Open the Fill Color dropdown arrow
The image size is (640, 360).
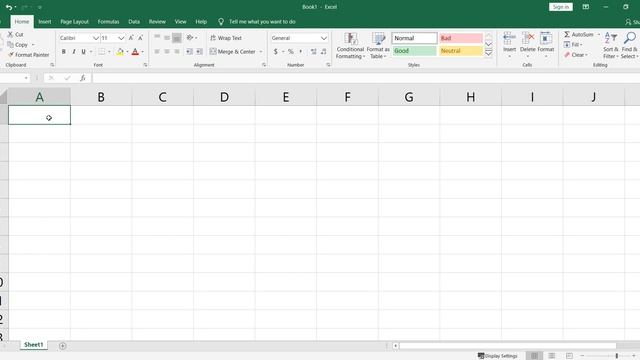[x=127, y=52]
